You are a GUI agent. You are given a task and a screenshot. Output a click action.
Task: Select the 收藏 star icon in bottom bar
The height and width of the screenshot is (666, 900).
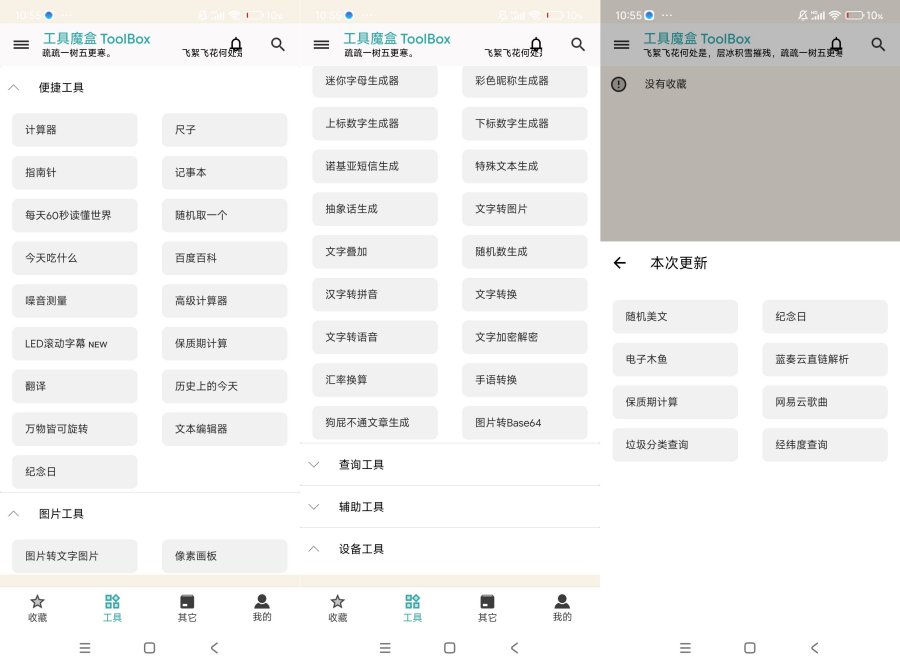click(x=37, y=607)
